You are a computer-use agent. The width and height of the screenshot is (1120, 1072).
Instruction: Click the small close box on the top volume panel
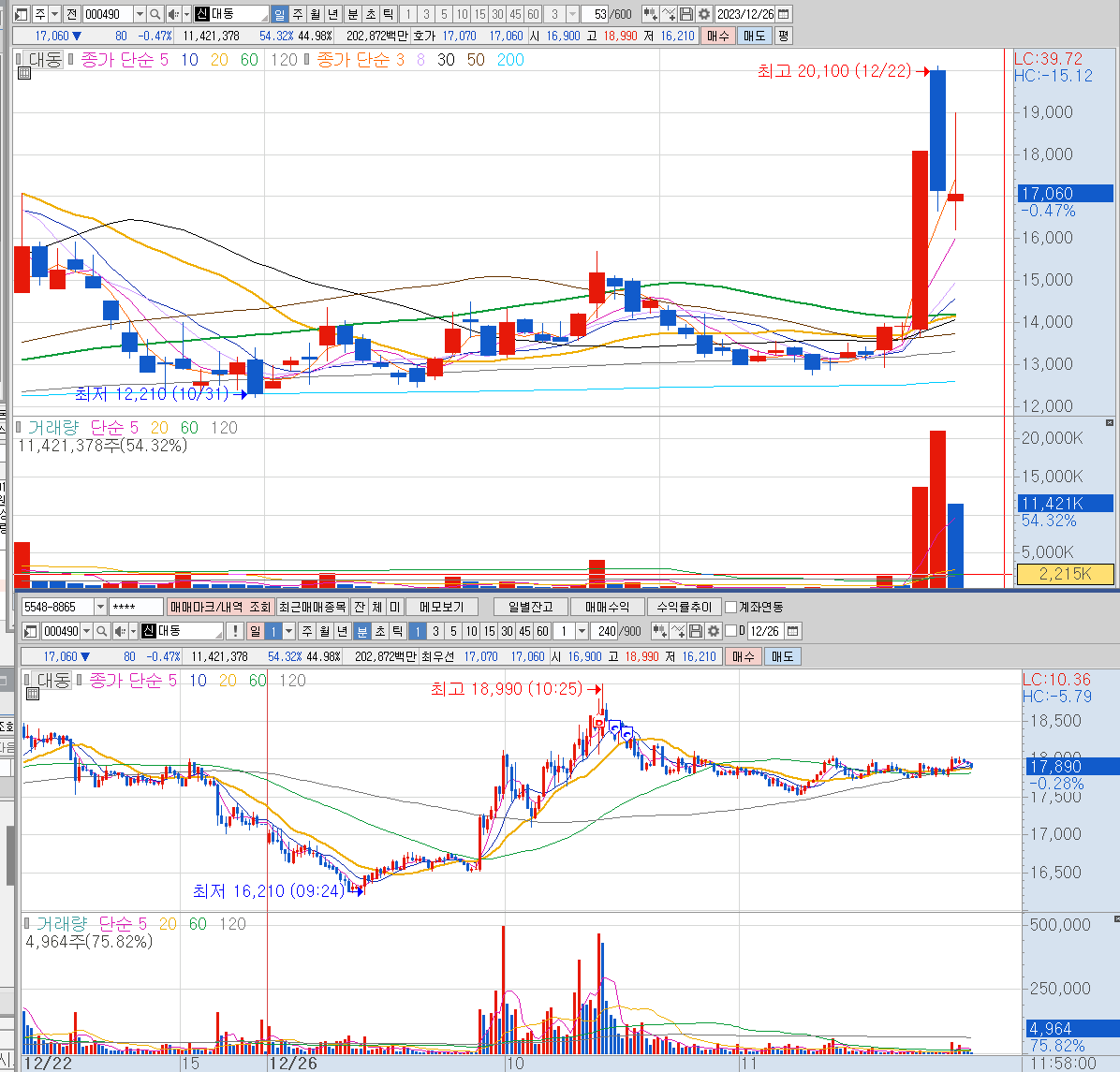pos(1110,423)
